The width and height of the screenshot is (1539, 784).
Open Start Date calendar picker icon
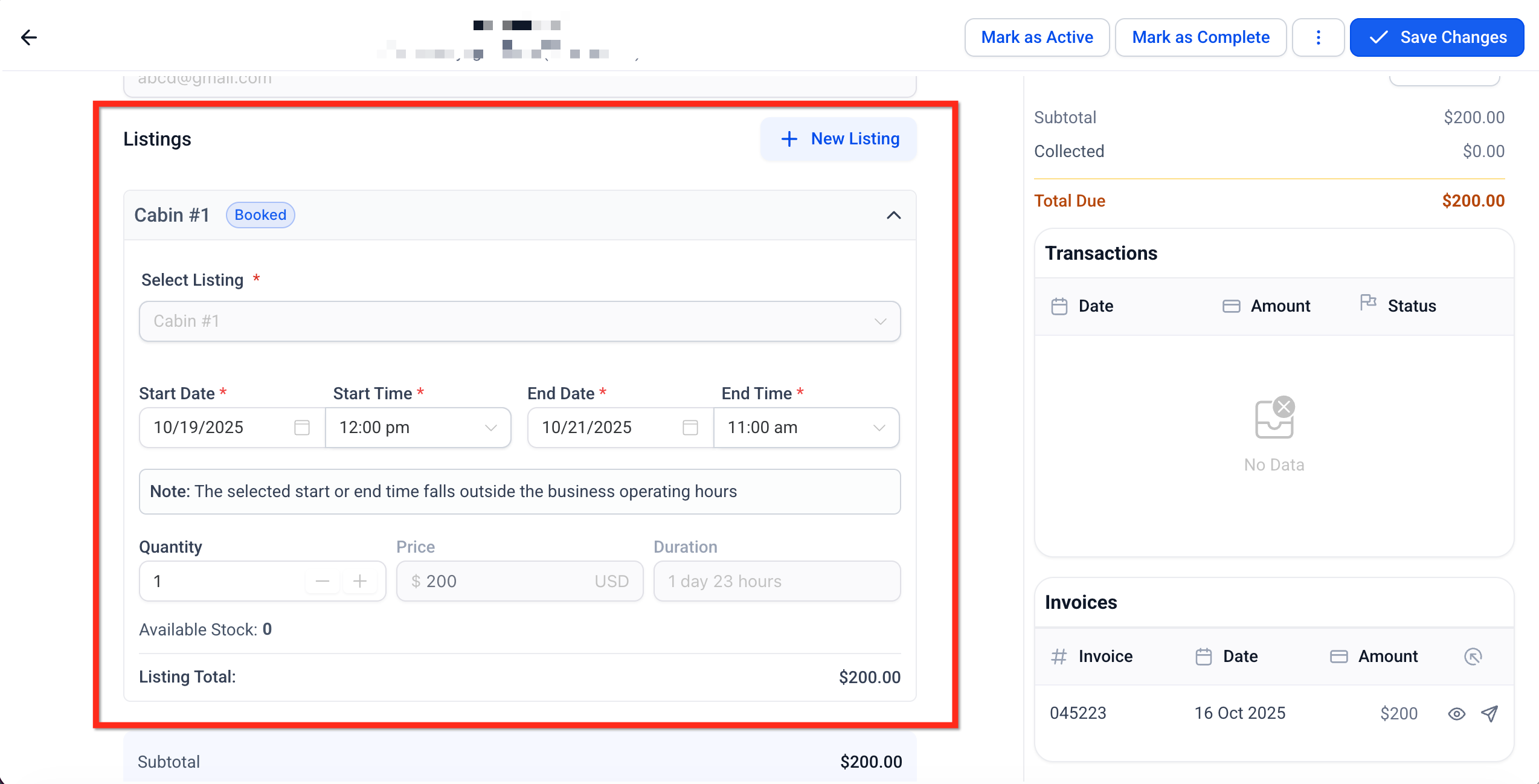[302, 428]
